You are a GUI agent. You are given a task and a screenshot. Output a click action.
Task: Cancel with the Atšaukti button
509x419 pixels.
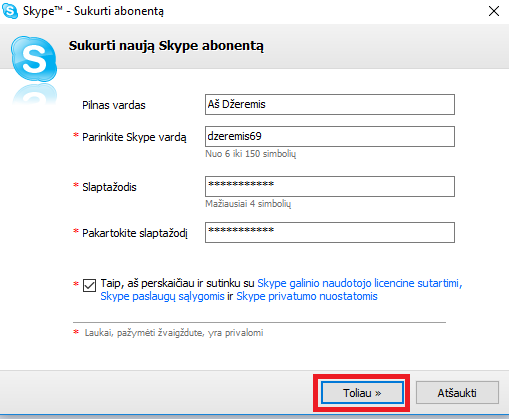pos(457,393)
